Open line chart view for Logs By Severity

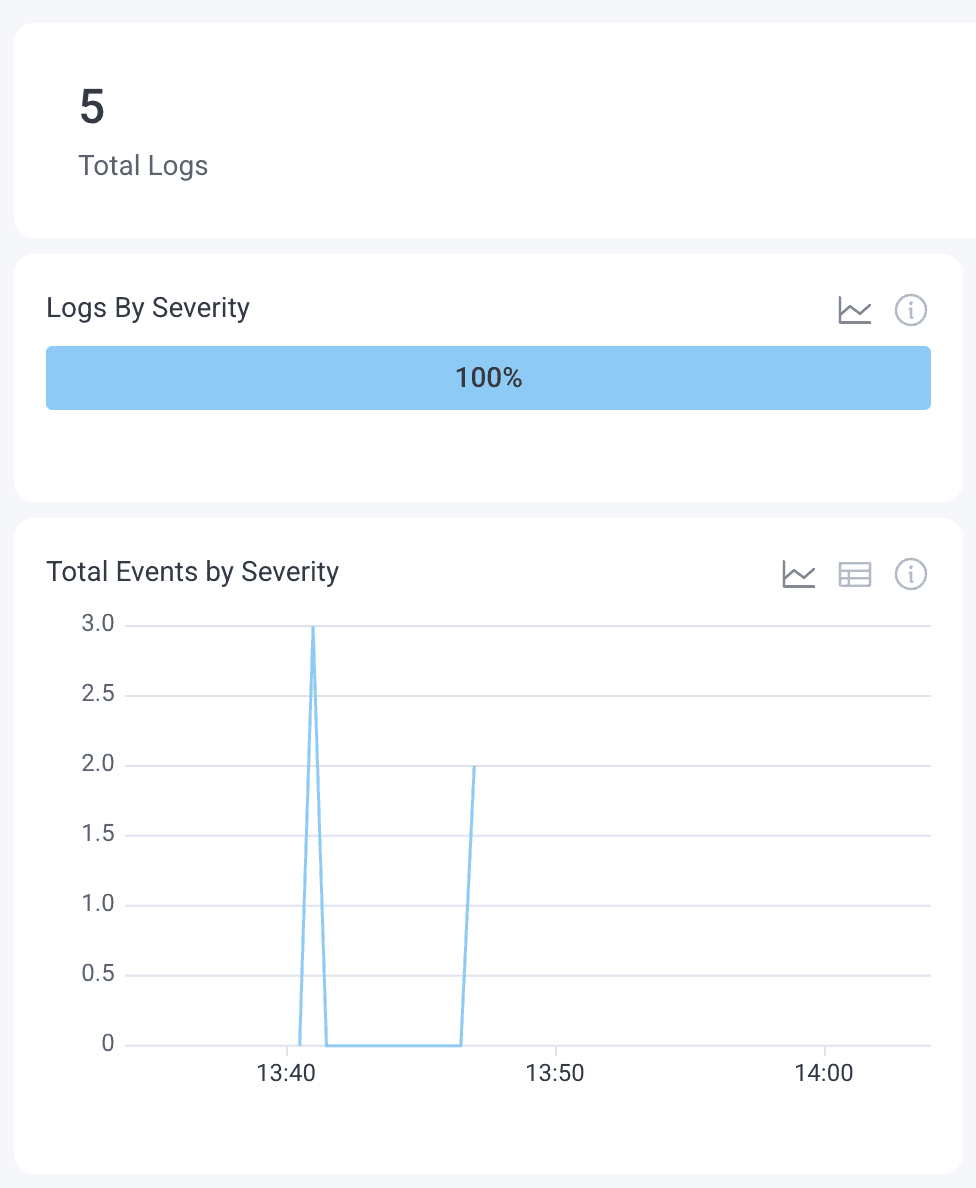pos(855,310)
